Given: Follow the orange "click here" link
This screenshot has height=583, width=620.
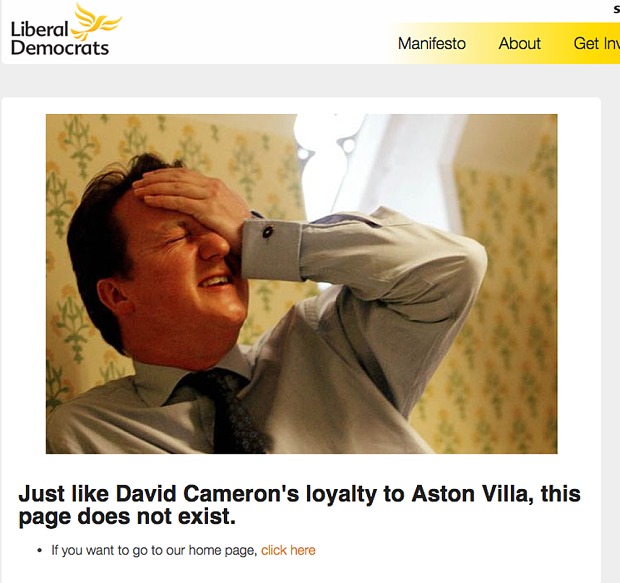Looking at the screenshot, I should tap(288, 550).
